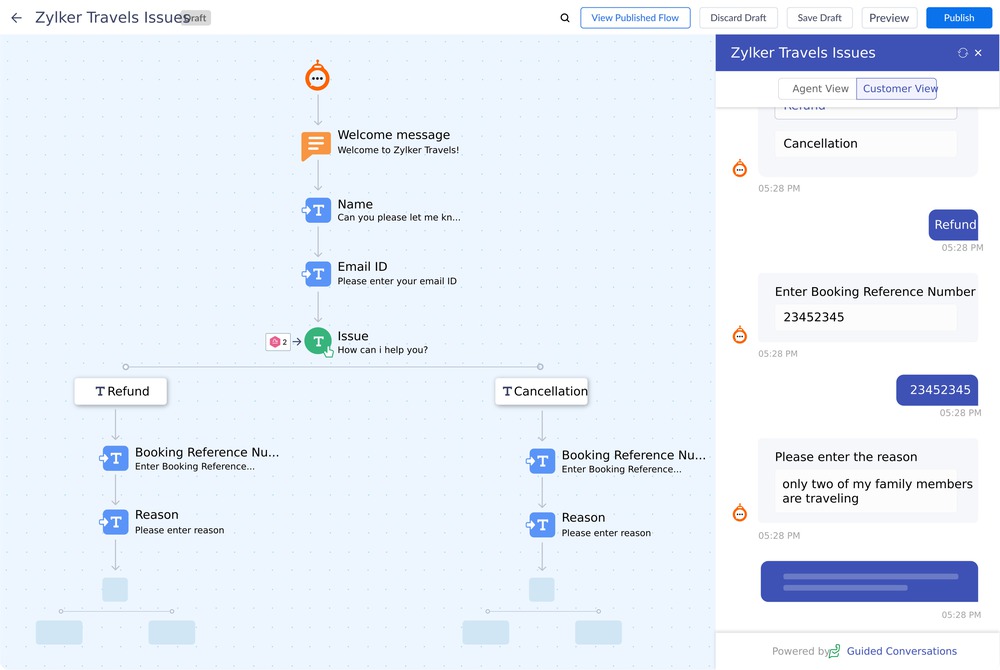Select the Customer View tab
The image size is (1000, 670).
pyautogui.click(x=897, y=88)
